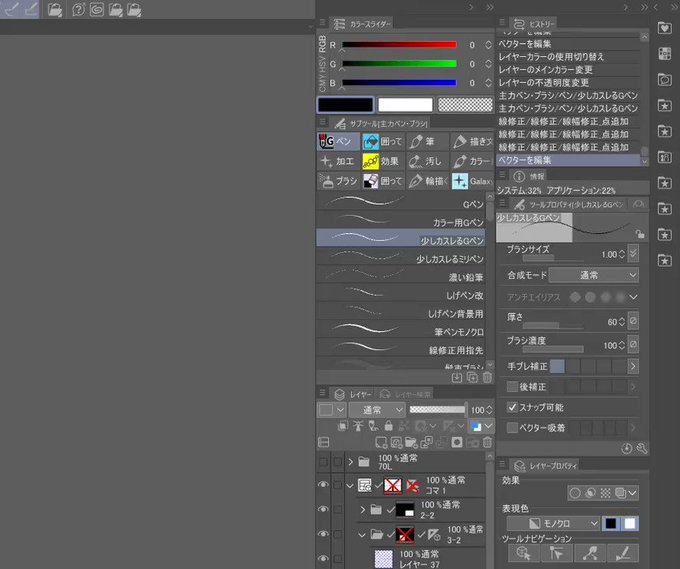
Task: Open the command bar help question icon
Action: click(78, 9)
